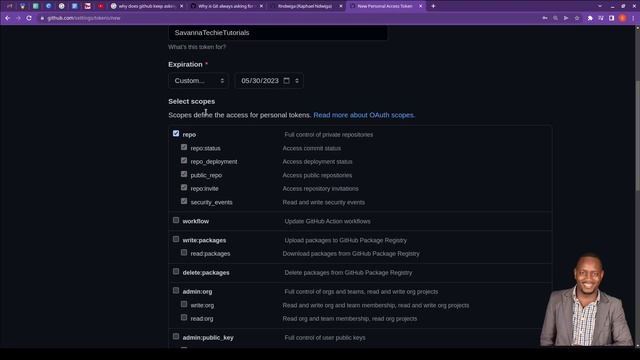Close the 'why does github keep asking' tab

[182, 6]
